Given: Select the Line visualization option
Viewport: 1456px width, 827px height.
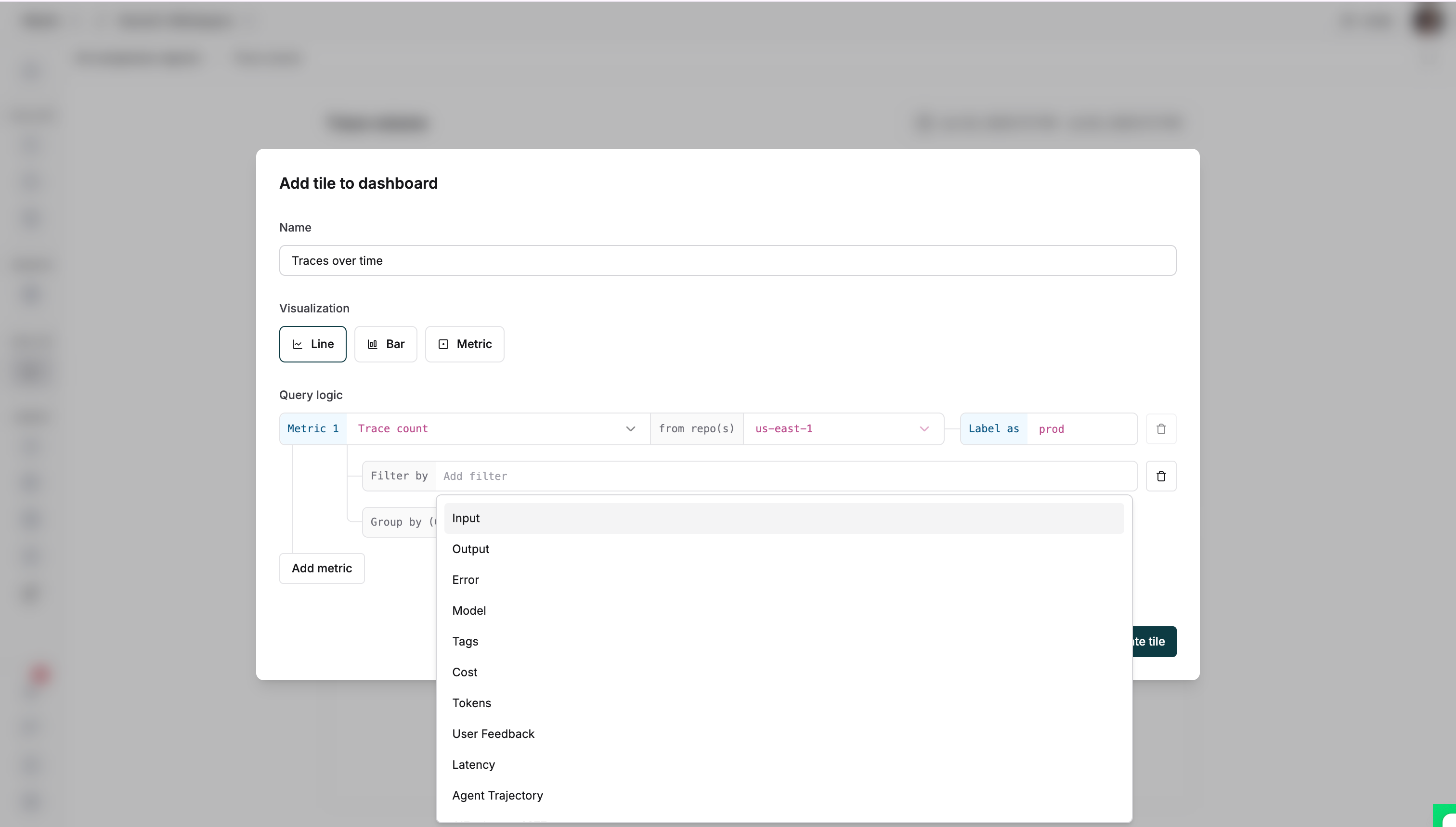Looking at the screenshot, I should click(312, 344).
